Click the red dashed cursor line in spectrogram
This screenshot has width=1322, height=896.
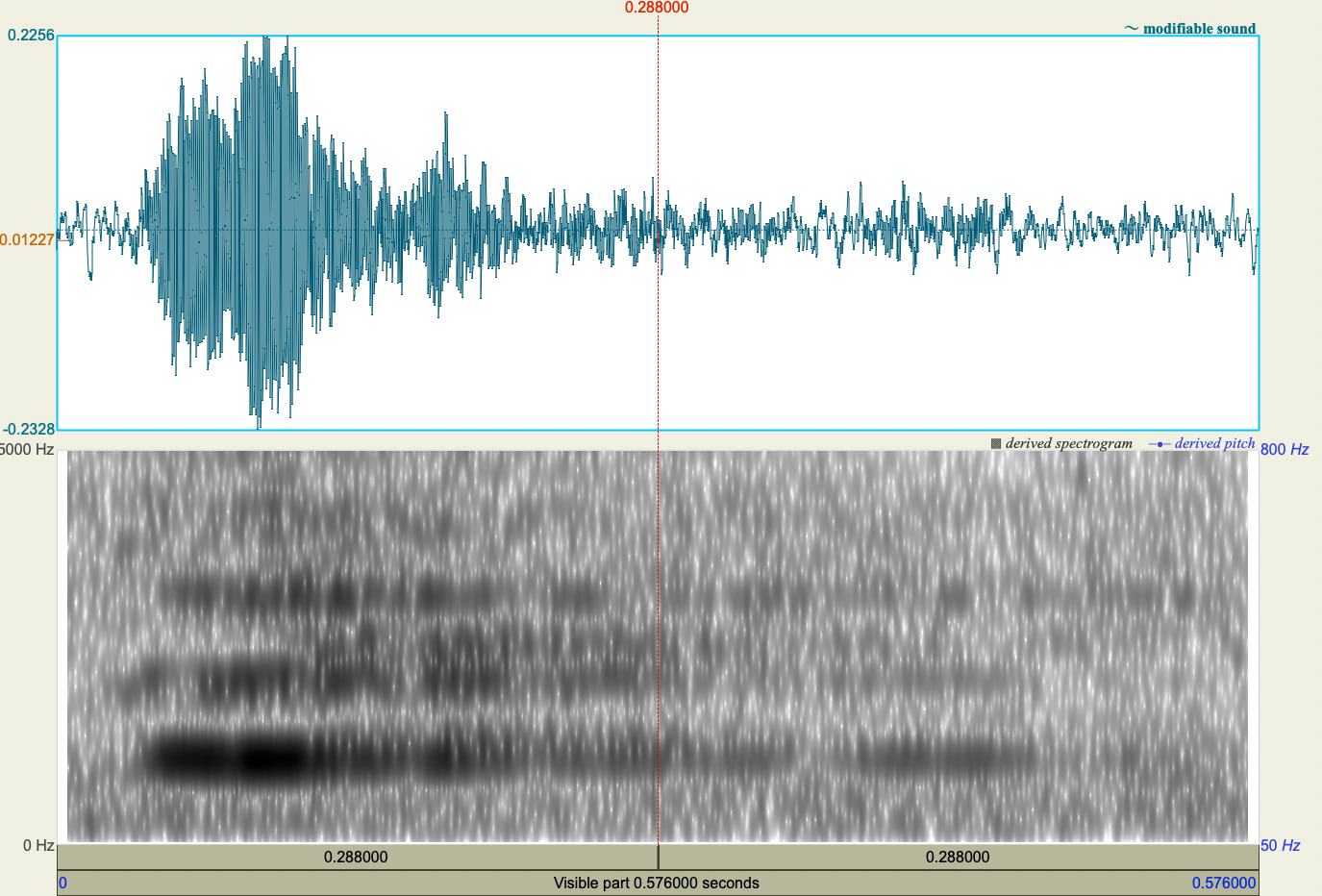pos(659,644)
